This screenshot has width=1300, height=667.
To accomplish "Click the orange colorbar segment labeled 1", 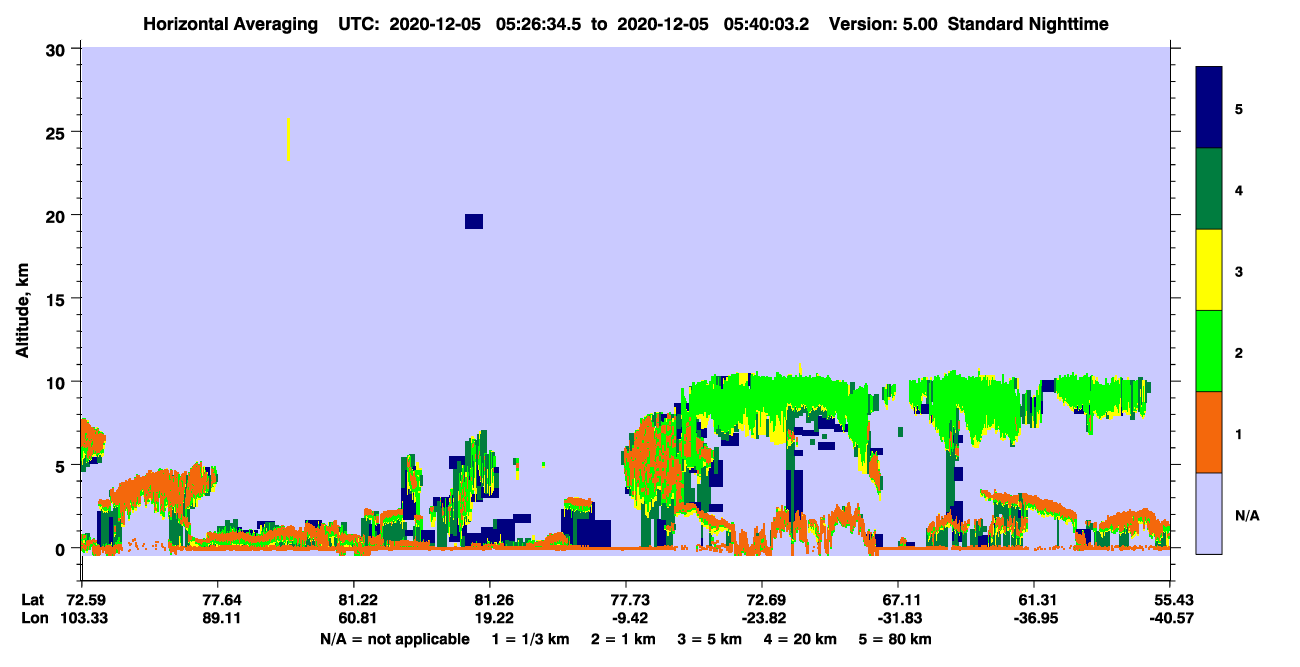I will pyautogui.click(x=1209, y=432).
